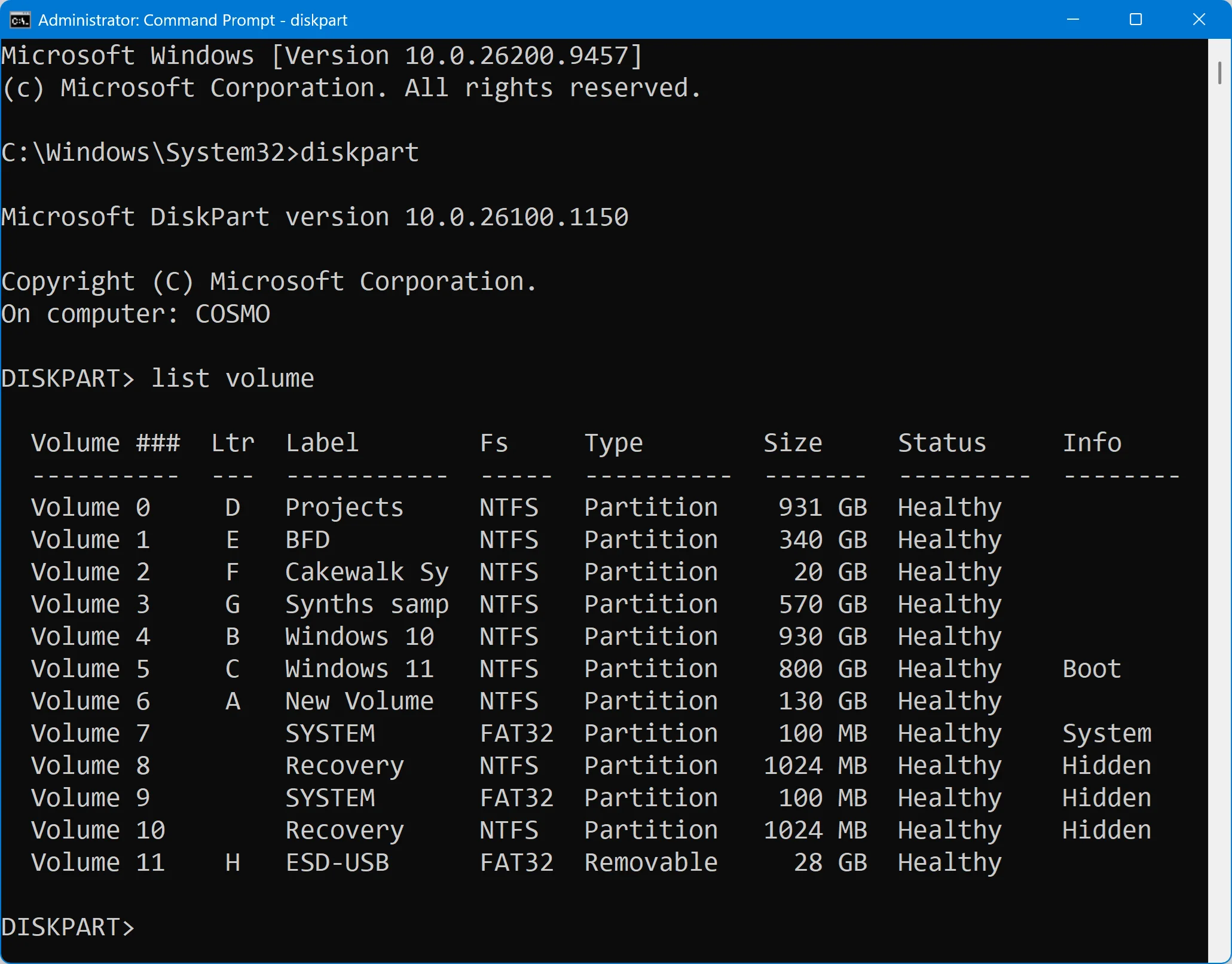Click the window title 'Administrator: Command Prompt - diskpart'
The height and width of the screenshot is (964, 1232).
[192, 20]
